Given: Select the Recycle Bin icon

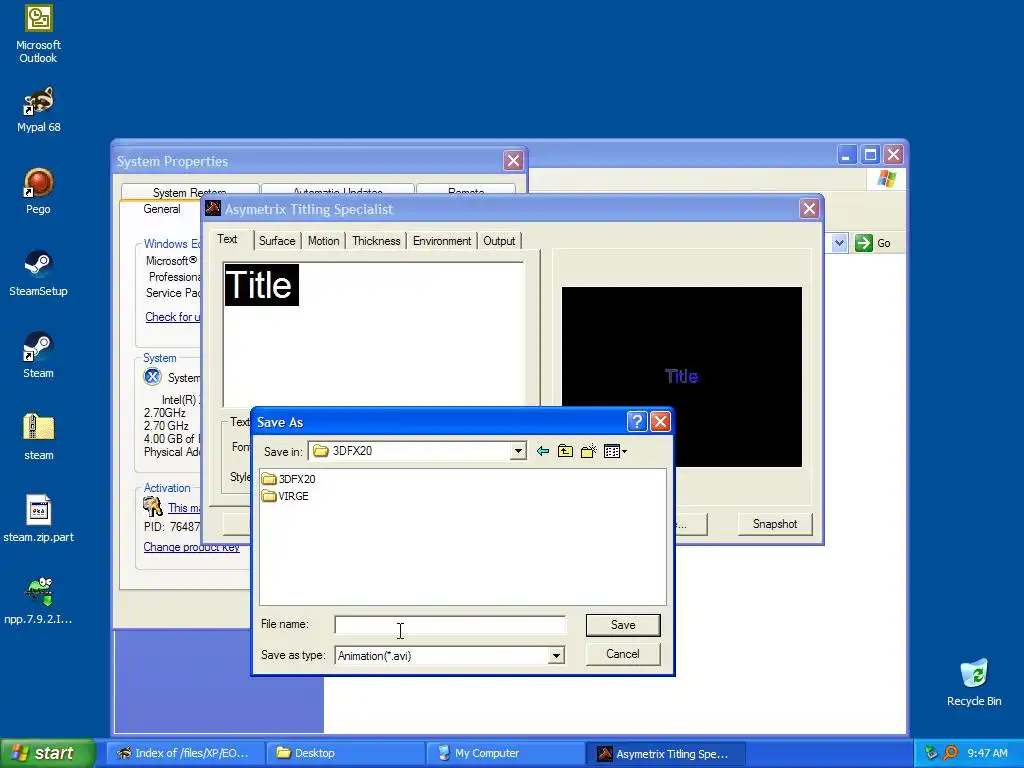Looking at the screenshot, I should tap(974, 682).
